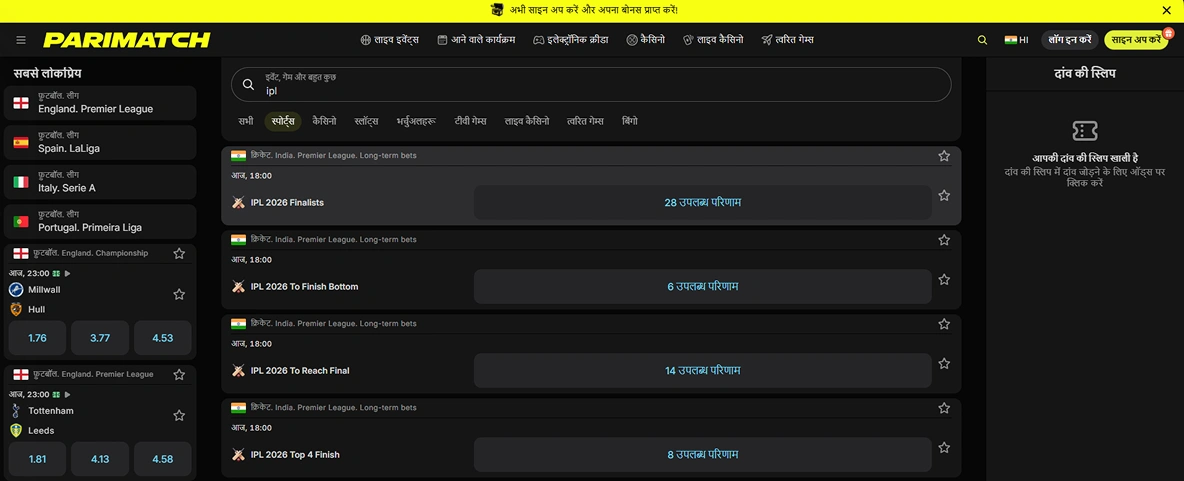Select odds 3.77 for Millwall match
The width and height of the screenshot is (1184, 481).
point(100,338)
